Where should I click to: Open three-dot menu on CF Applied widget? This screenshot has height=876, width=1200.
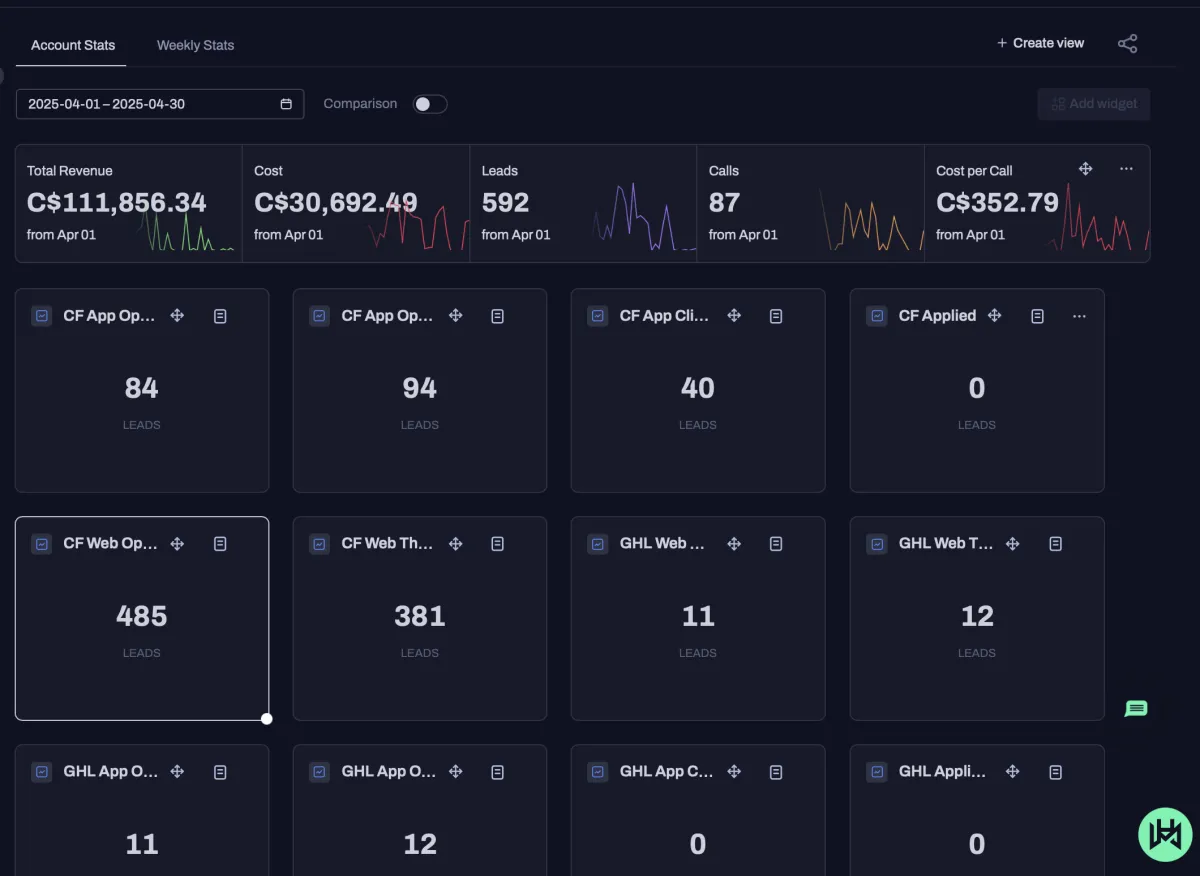1079,316
